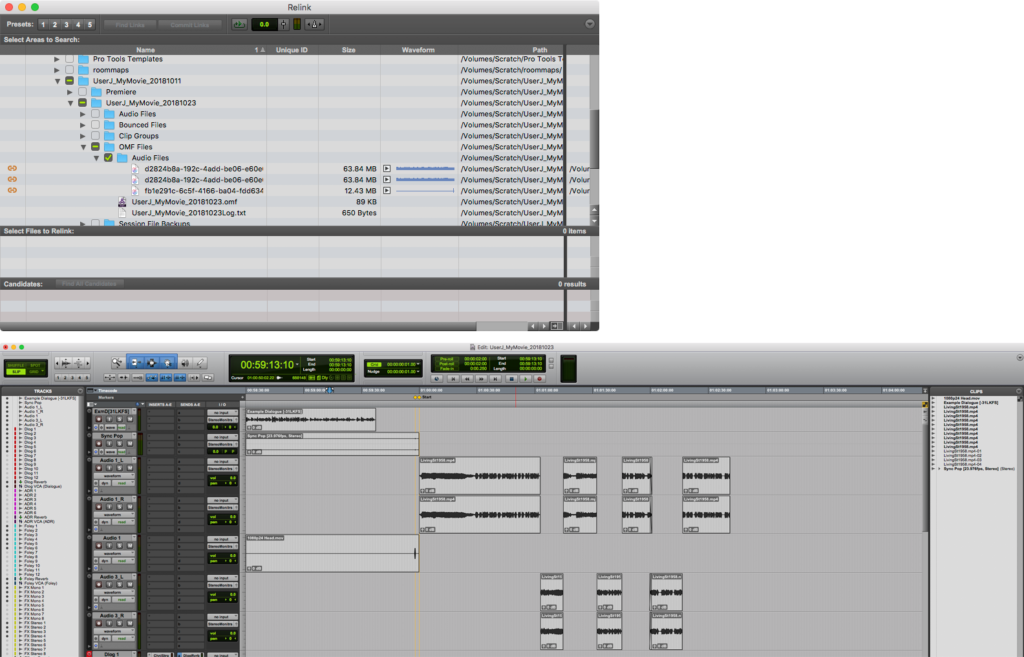
Task: Select the Trim tool in Edit toolbar
Action: (135, 362)
